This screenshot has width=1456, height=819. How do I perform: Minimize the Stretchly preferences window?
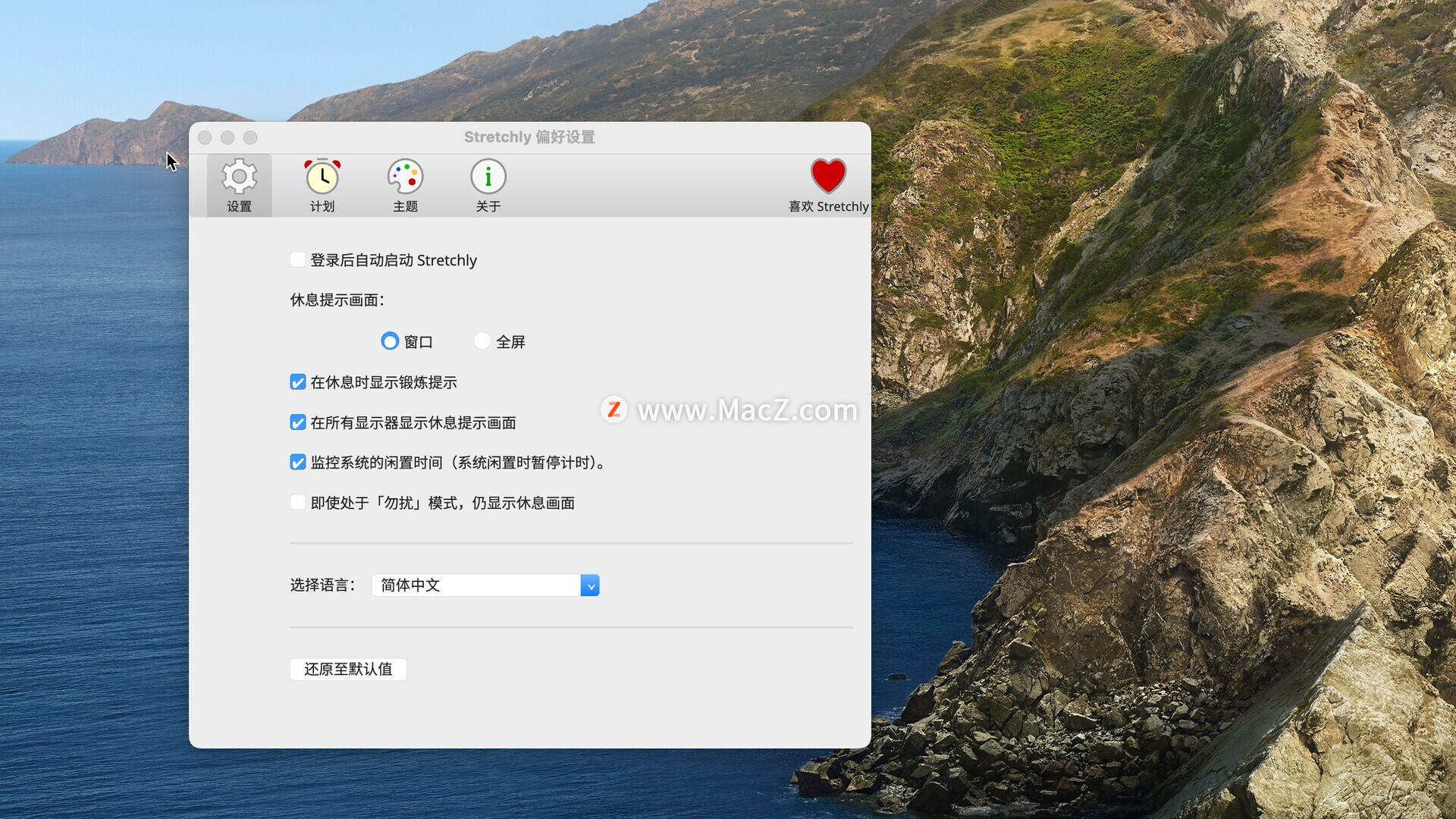pos(227,137)
